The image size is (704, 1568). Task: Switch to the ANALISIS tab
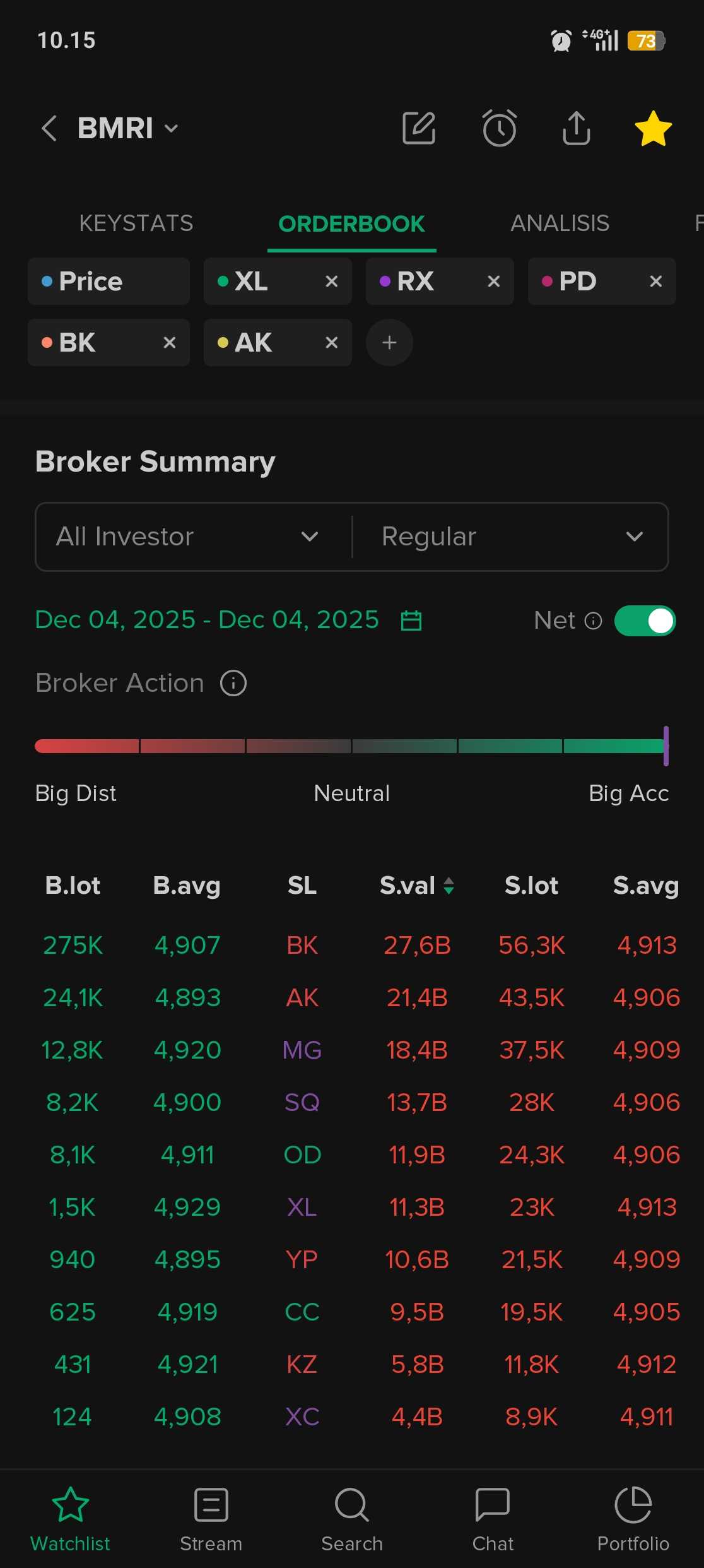560,223
